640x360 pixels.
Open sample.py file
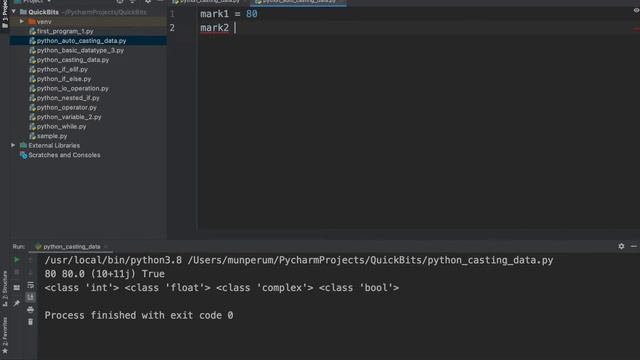52,136
